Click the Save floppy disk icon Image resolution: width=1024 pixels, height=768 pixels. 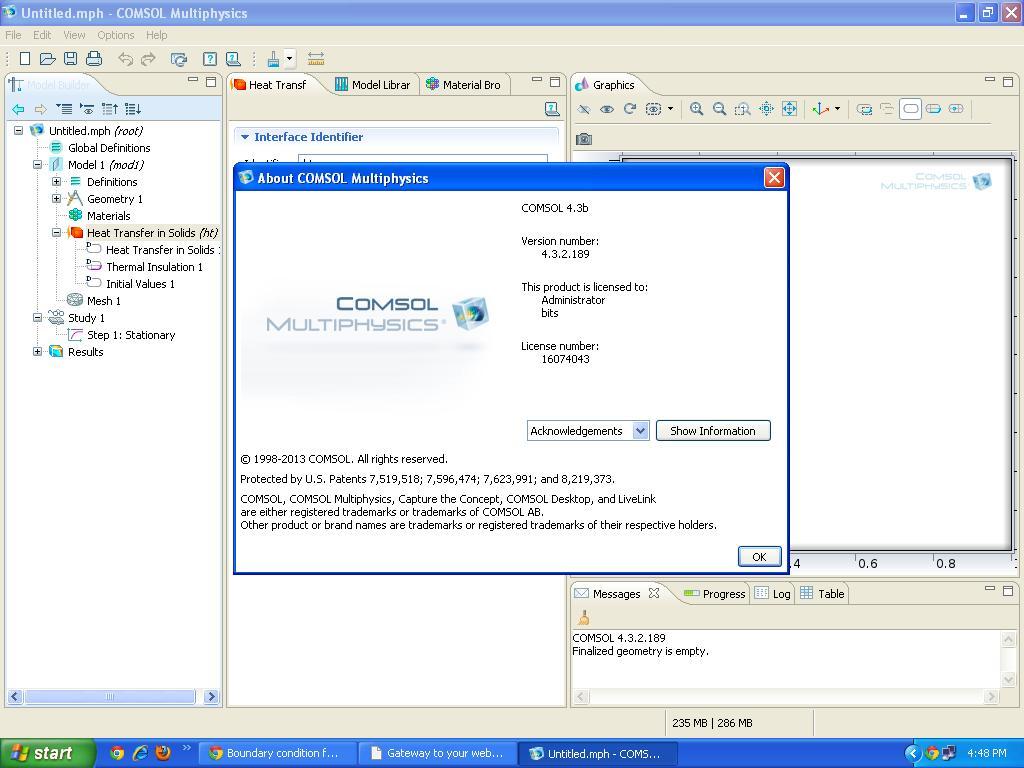70,59
